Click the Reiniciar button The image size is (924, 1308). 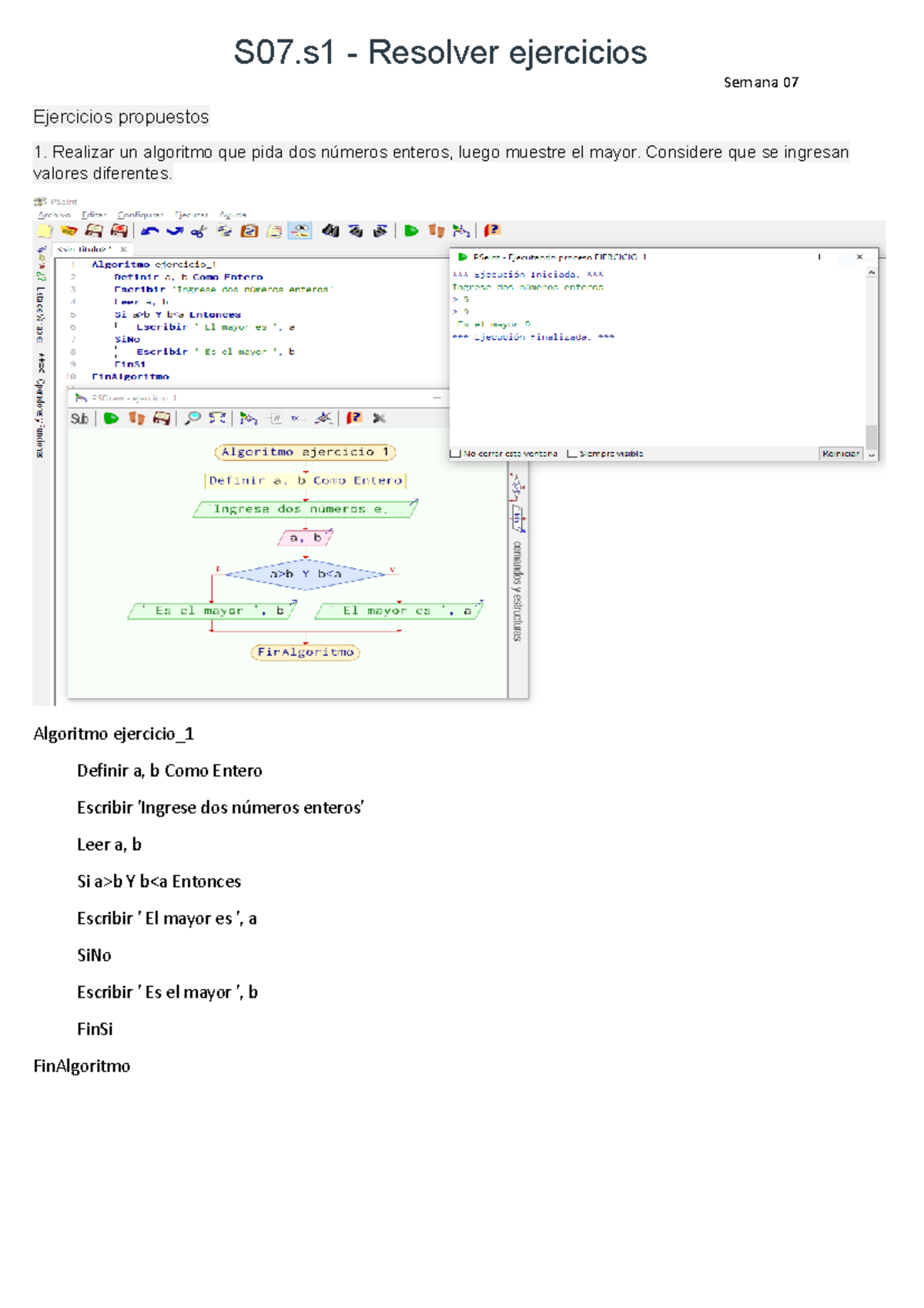click(x=840, y=454)
